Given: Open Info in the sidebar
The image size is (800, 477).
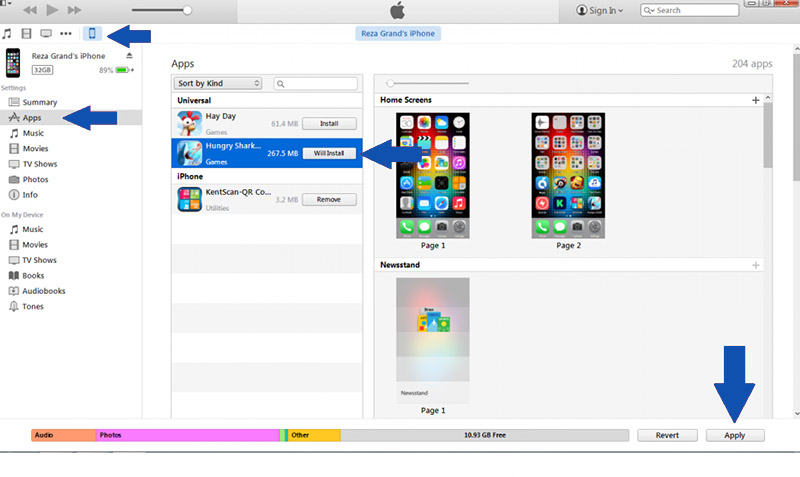Looking at the screenshot, I should (x=30, y=194).
